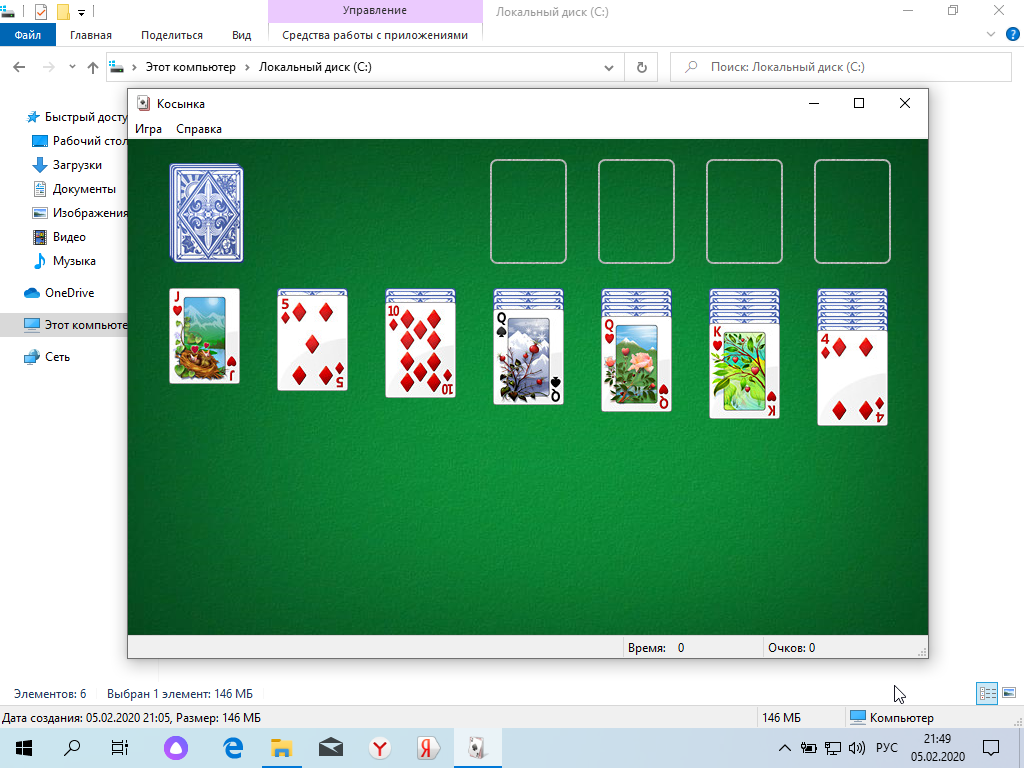
Task: Refresh the Explorer folder view
Action: coord(642,67)
